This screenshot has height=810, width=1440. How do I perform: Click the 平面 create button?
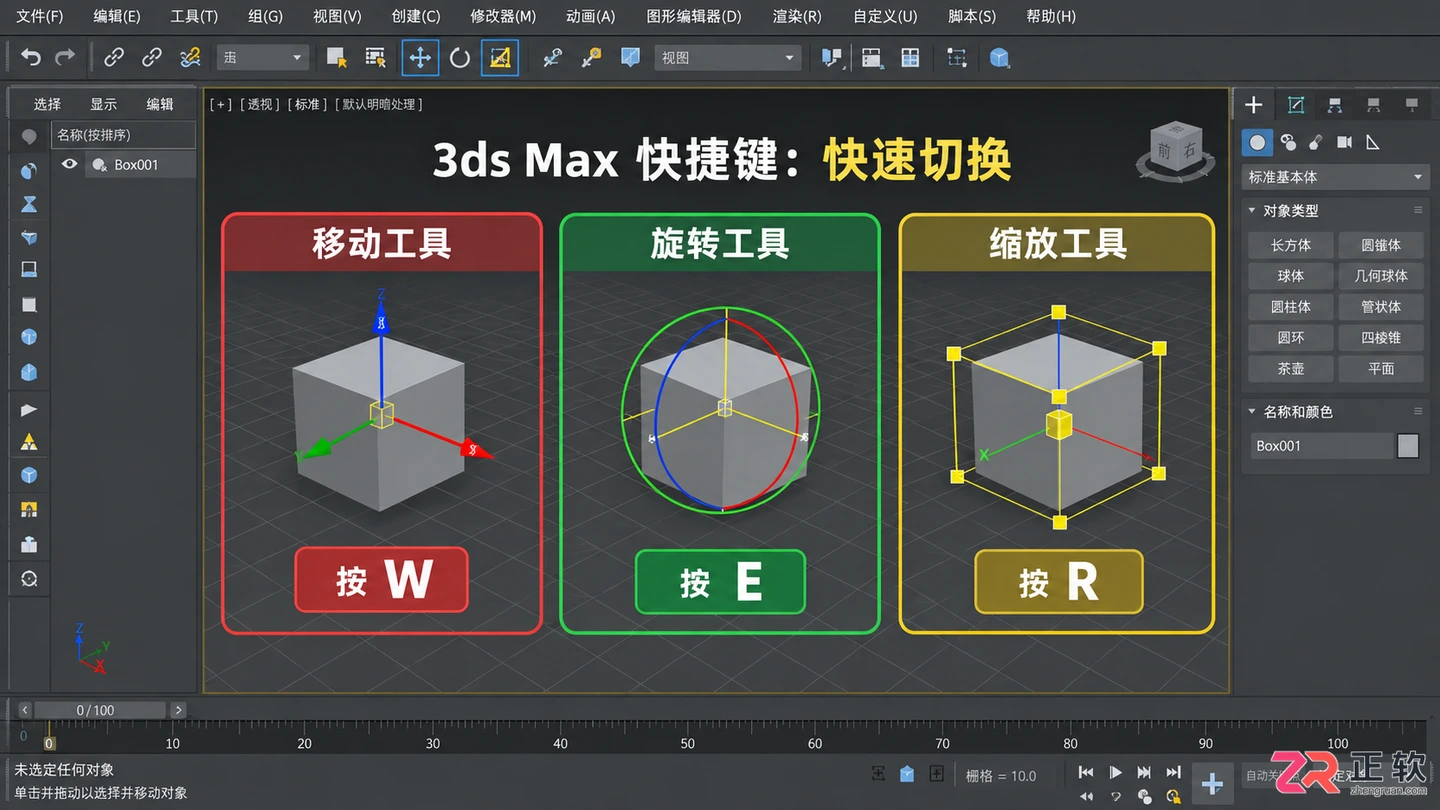pos(1381,369)
